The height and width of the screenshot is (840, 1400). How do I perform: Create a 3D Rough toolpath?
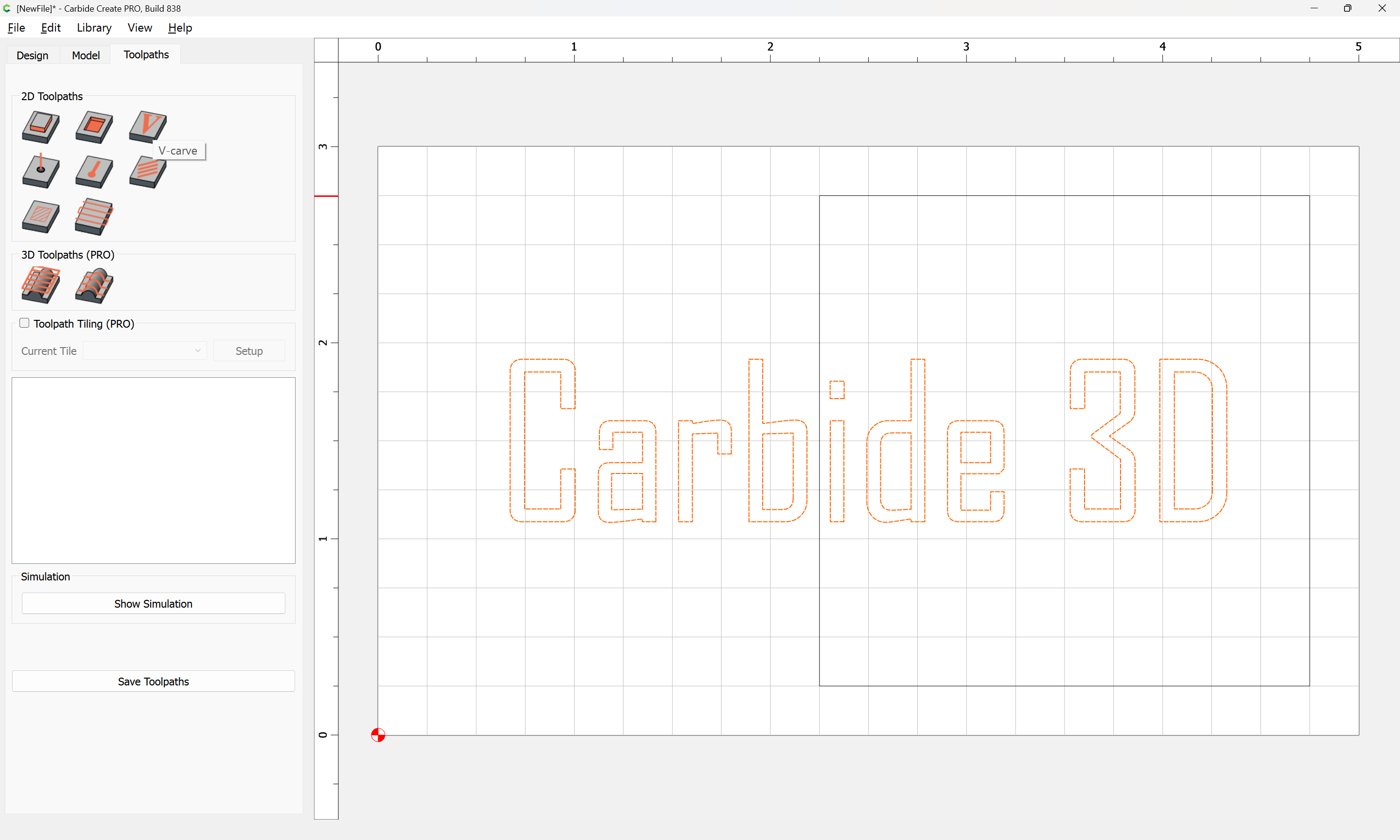[40, 285]
